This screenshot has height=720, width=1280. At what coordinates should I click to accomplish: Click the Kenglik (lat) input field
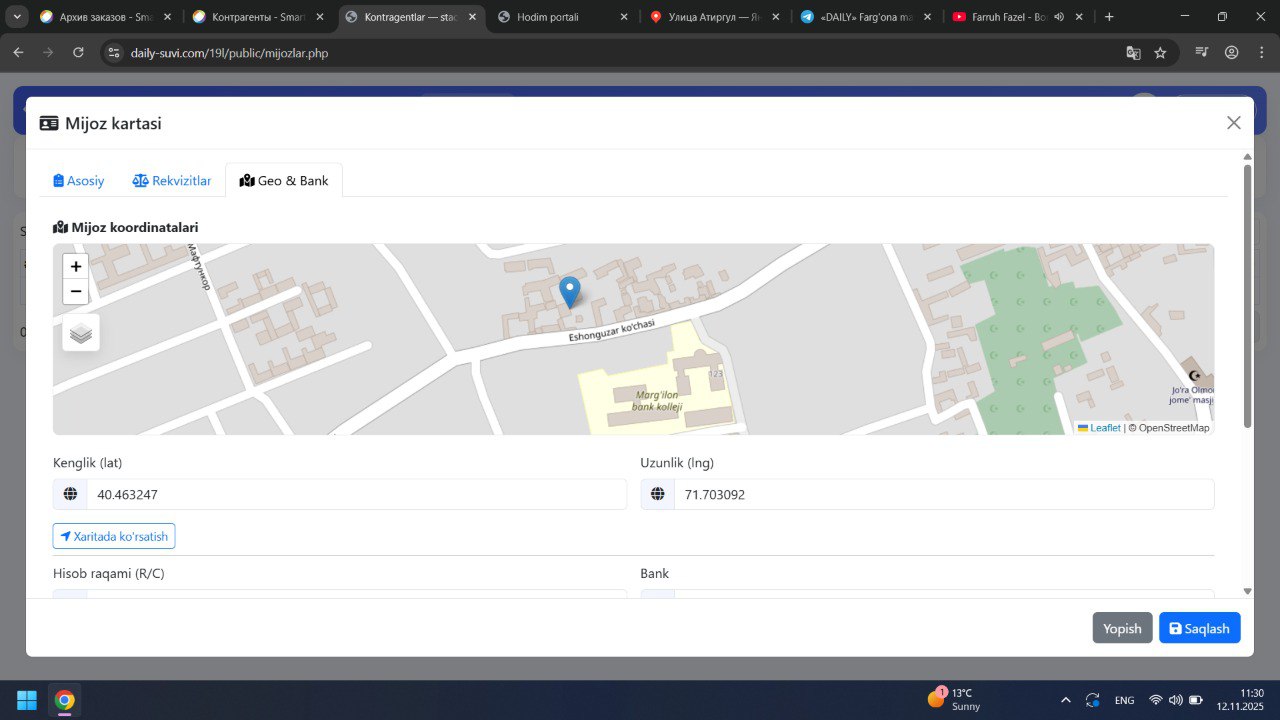click(357, 494)
